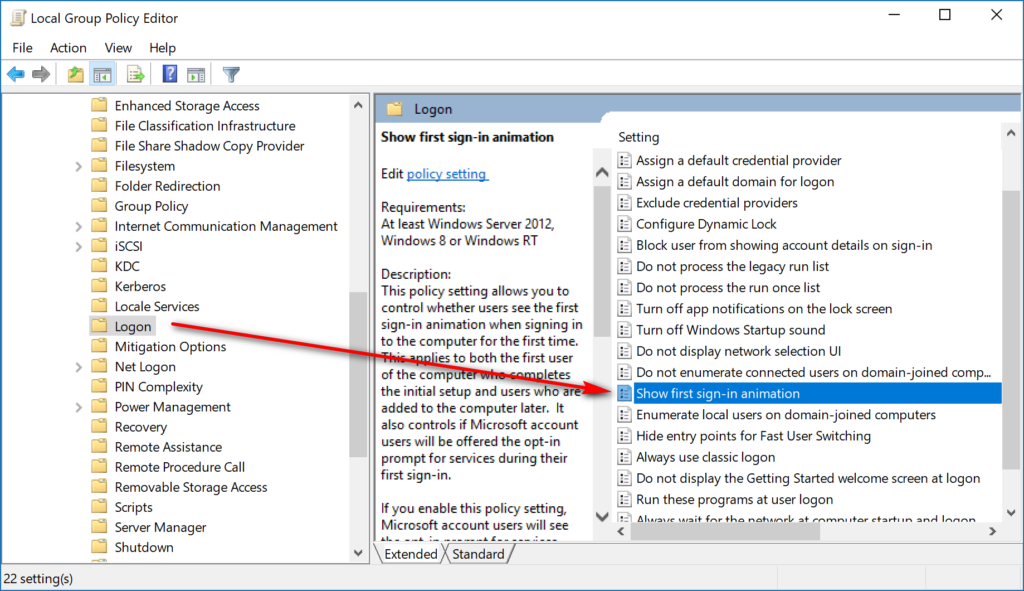1024x591 pixels.
Task: Click the Forward arrow toolbar icon
Action: tap(41, 74)
